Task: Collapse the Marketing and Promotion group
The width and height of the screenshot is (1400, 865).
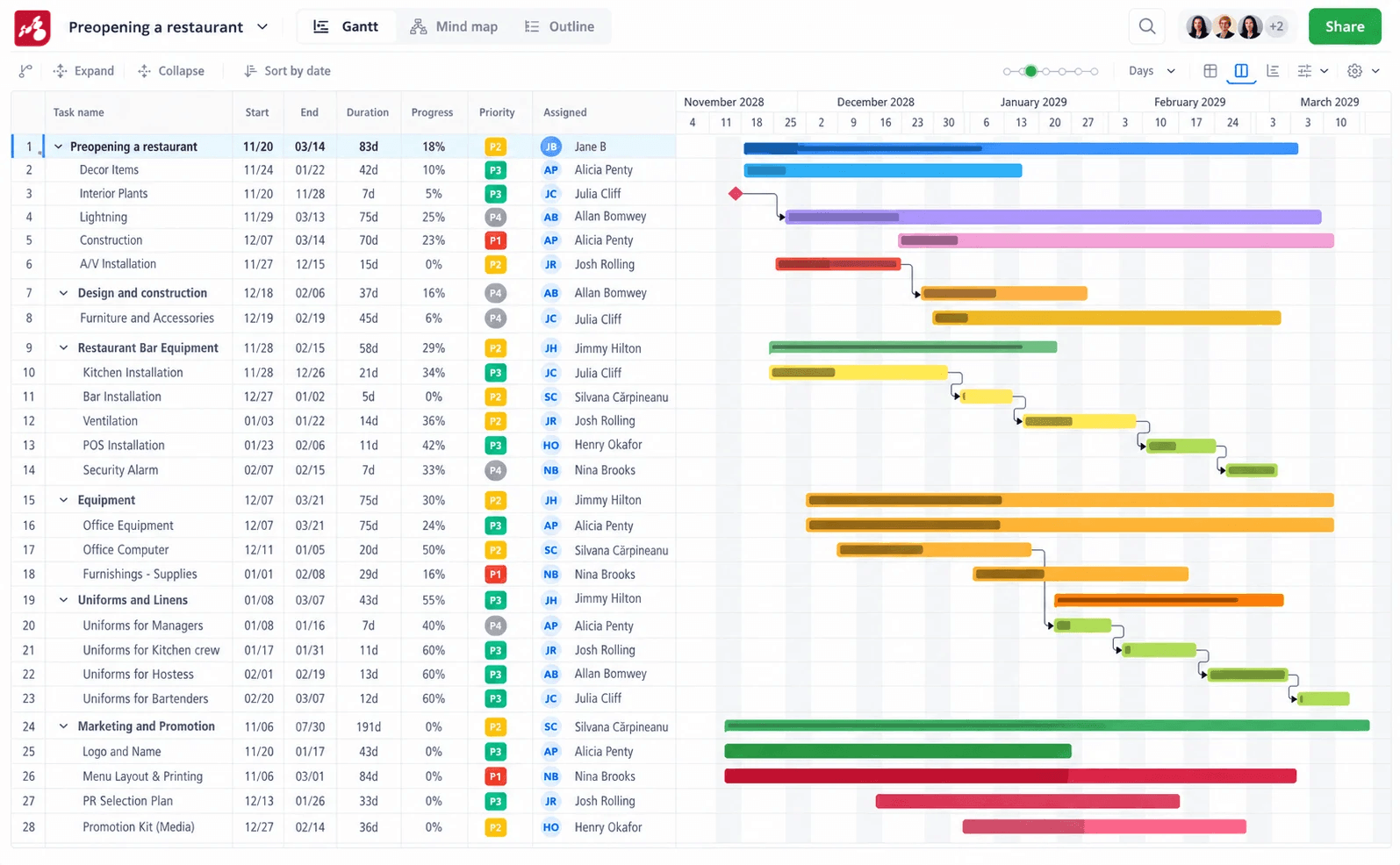Action: coord(63,726)
